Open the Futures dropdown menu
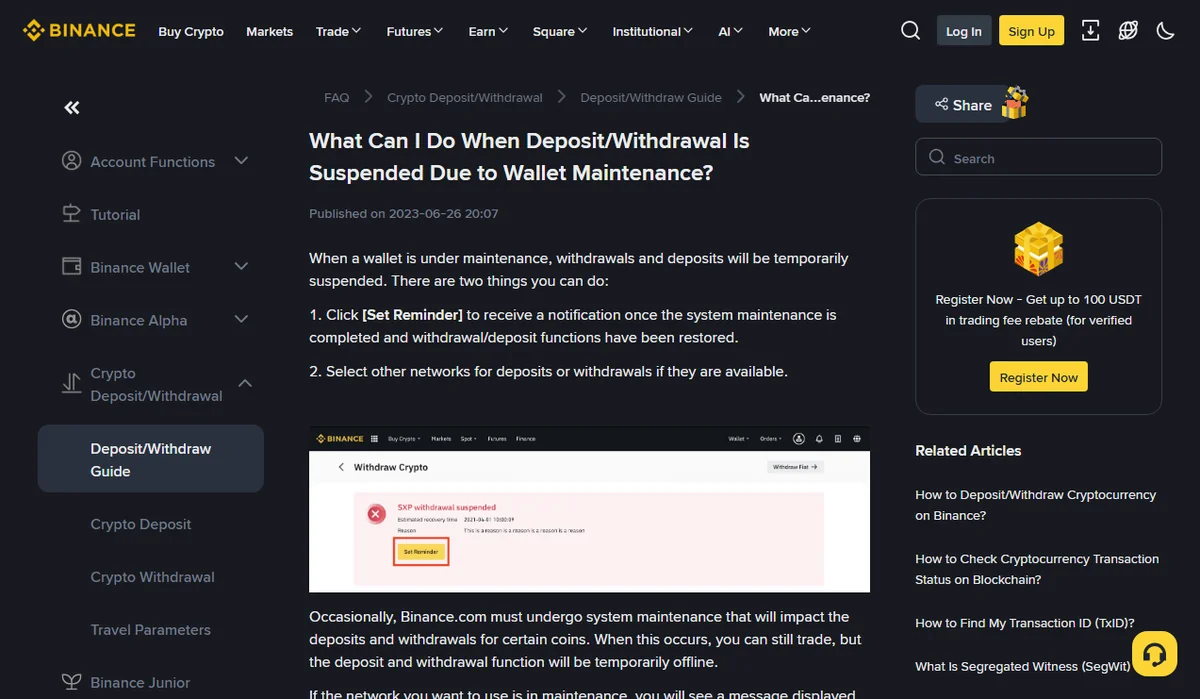Image resolution: width=1200 pixels, height=699 pixels. pos(415,31)
